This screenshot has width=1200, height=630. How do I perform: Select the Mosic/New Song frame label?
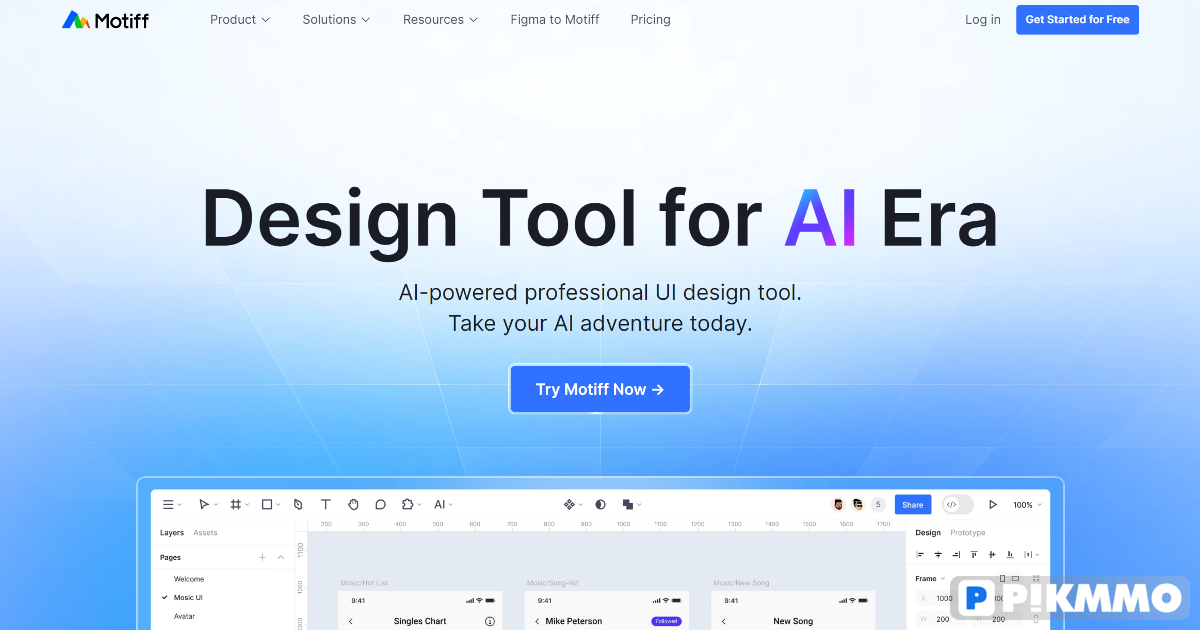pos(741,583)
